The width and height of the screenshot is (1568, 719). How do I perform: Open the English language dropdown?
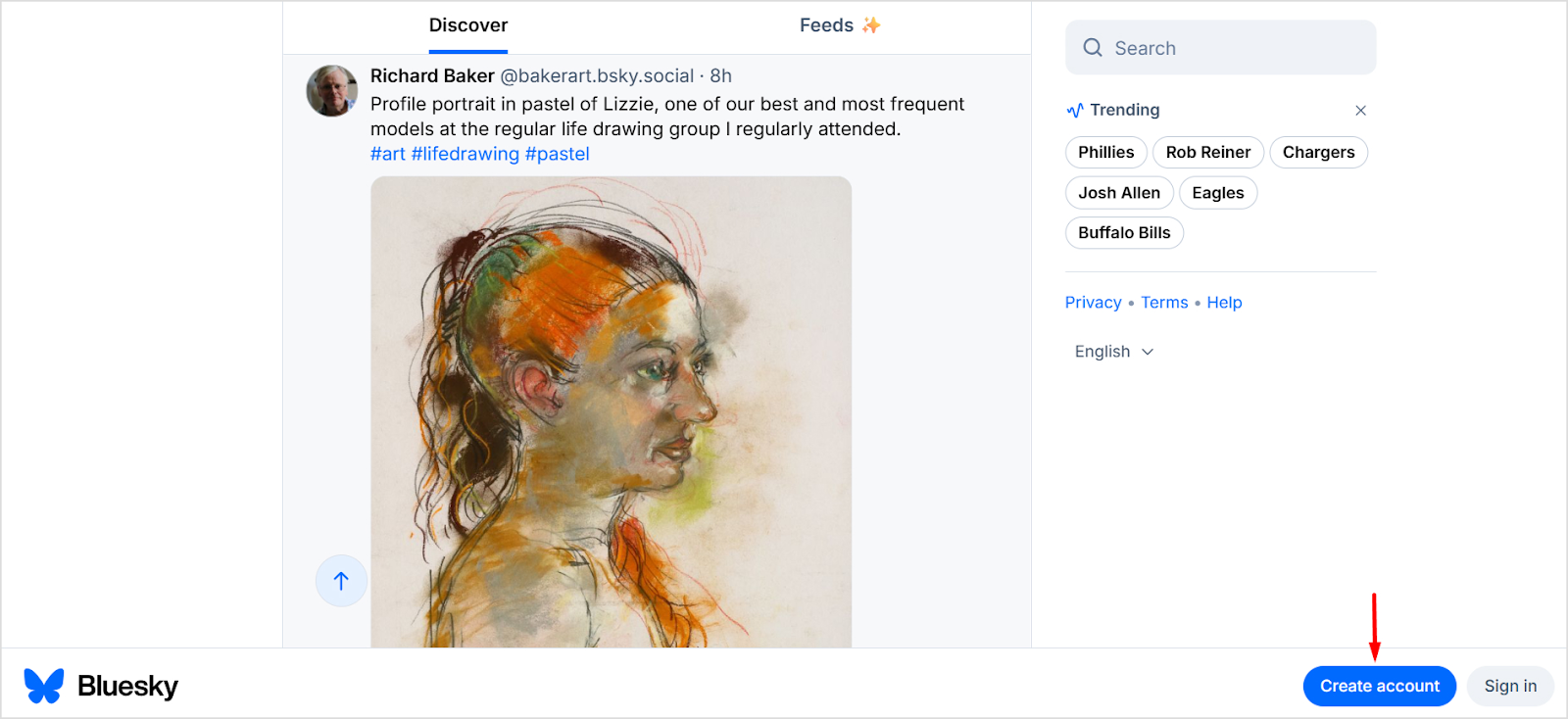click(1114, 352)
